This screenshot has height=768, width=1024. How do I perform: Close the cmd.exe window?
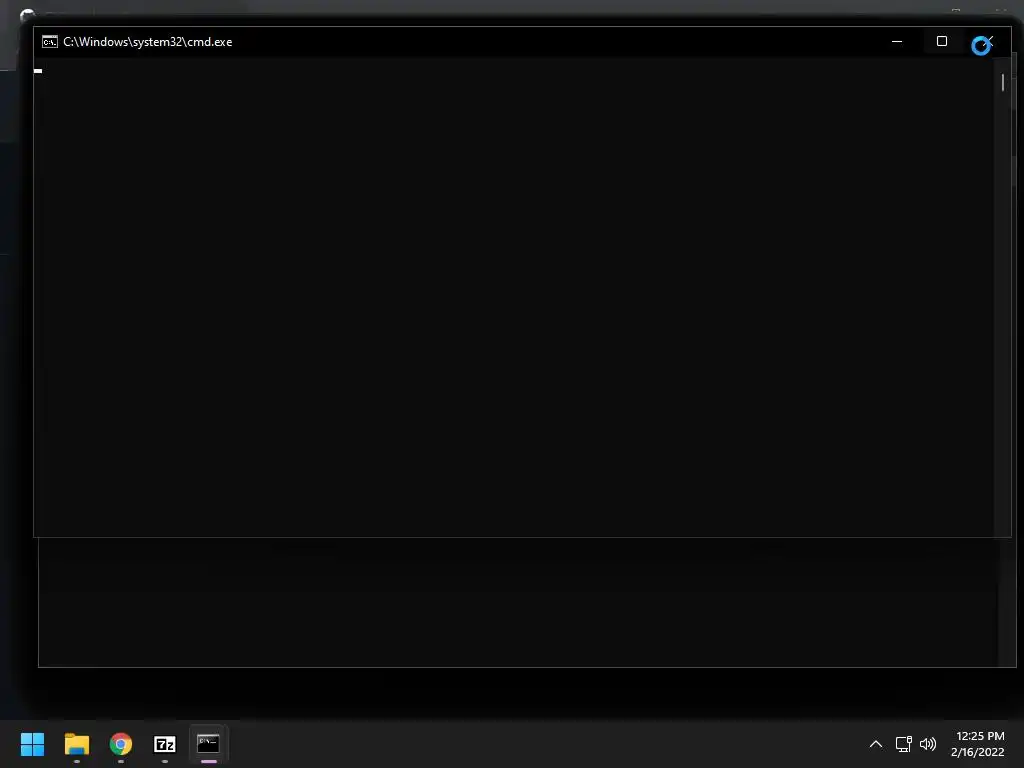coord(987,41)
